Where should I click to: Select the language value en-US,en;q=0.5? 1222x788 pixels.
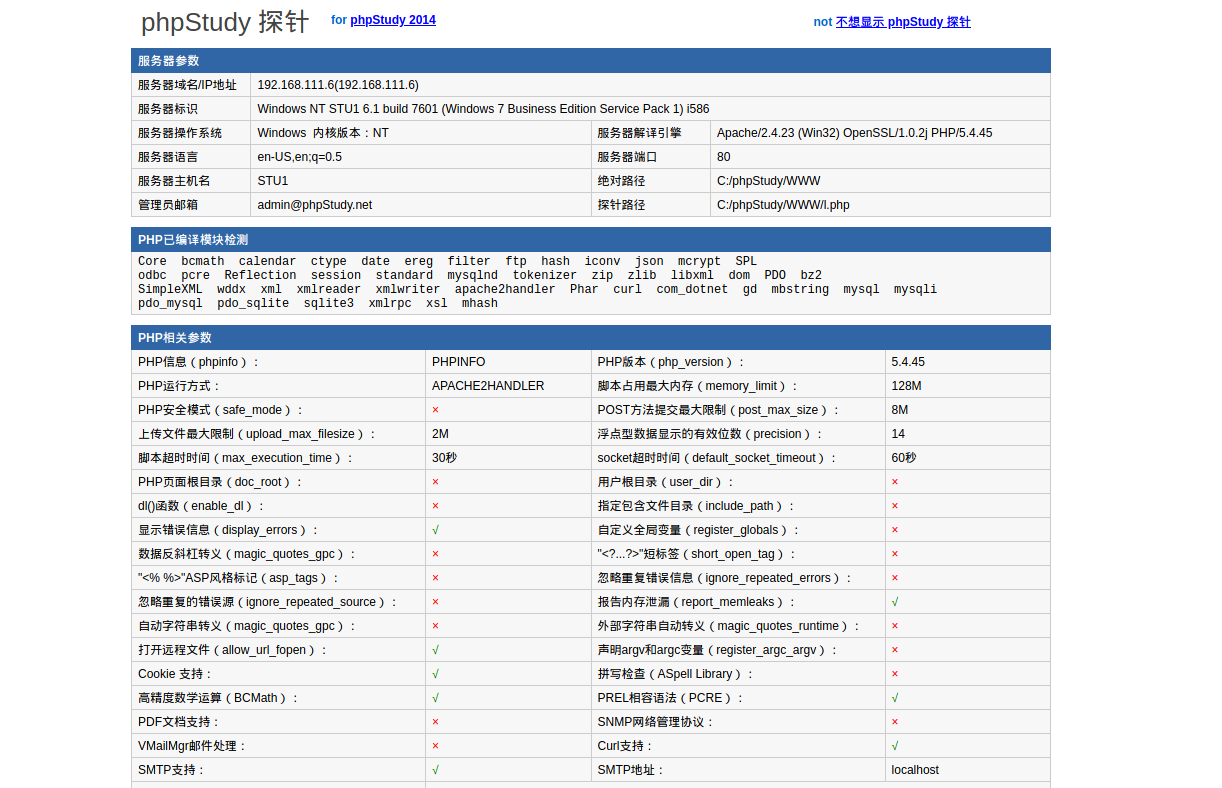click(300, 157)
